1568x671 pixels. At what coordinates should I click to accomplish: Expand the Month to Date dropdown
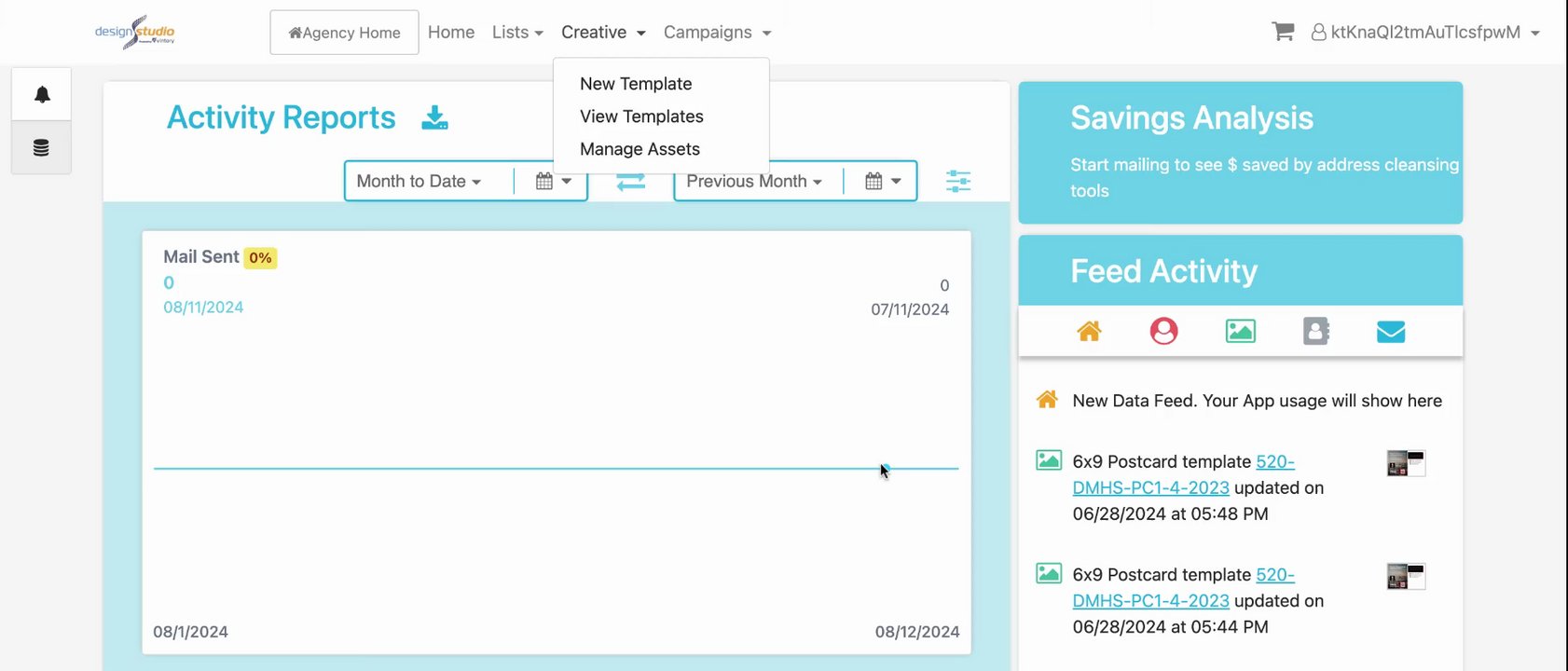pyautogui.click(x=419, y=181)
